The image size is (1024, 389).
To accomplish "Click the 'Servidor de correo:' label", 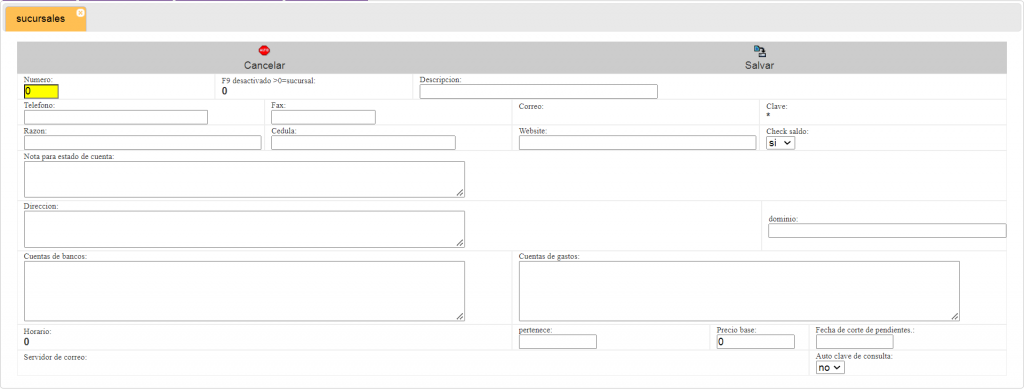I will 56,358.
